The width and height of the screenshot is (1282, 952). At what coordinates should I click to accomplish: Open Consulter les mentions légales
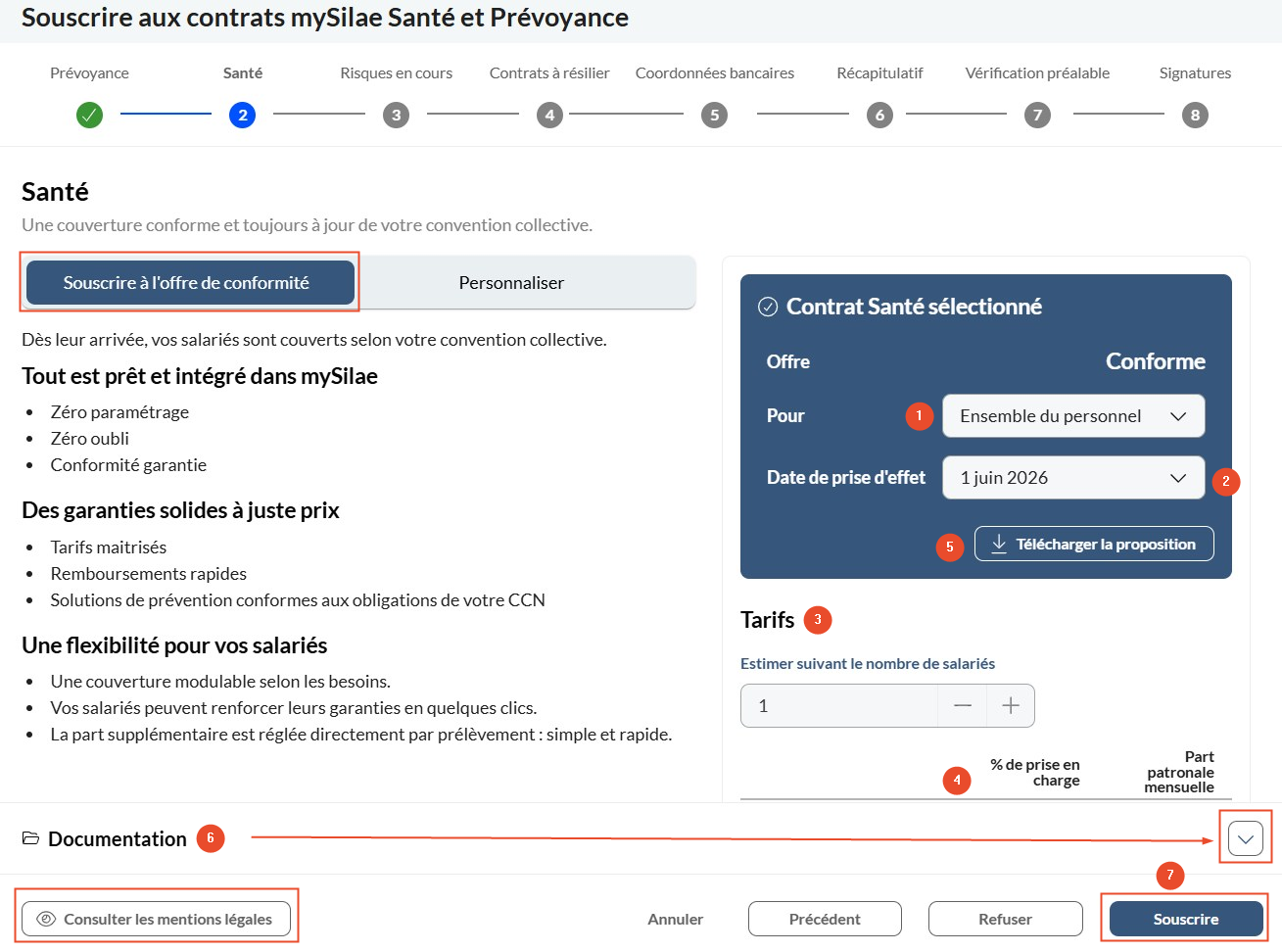(157, 919)
